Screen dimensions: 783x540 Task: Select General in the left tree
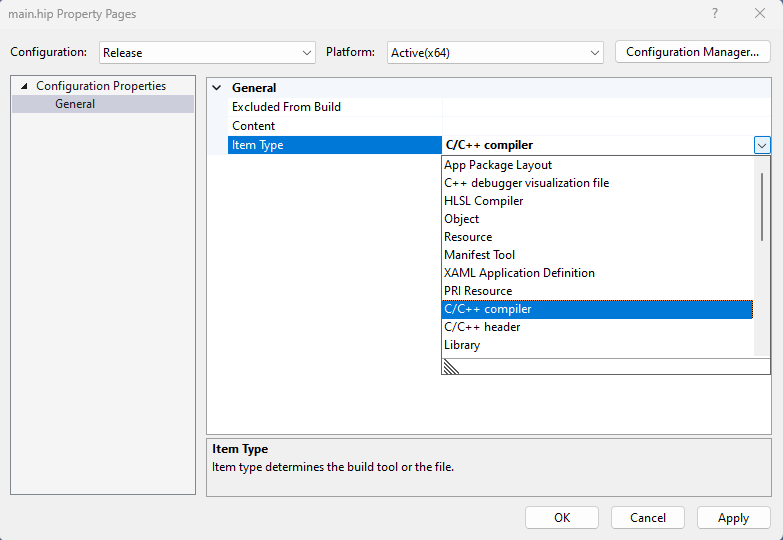(75, 104)
